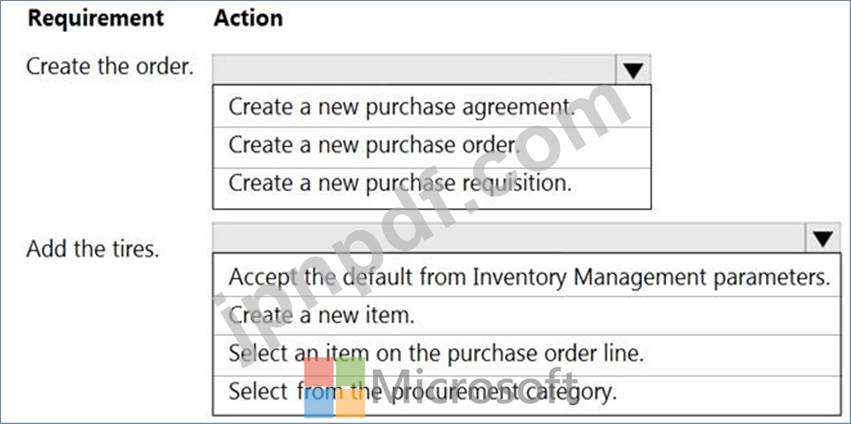Click the red square of Microsoft logo
The width and height of the screenshot is (851, 424).
(317, 371)
